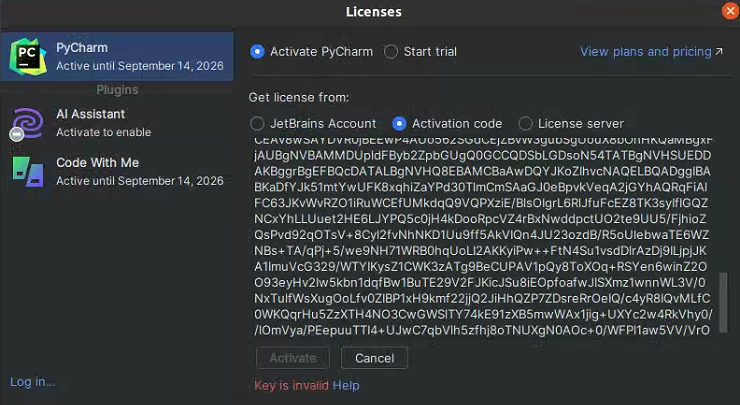Click the Log in link
This screenshot has width=740, height=405.
pyautogui.click(x=33, y=382)
